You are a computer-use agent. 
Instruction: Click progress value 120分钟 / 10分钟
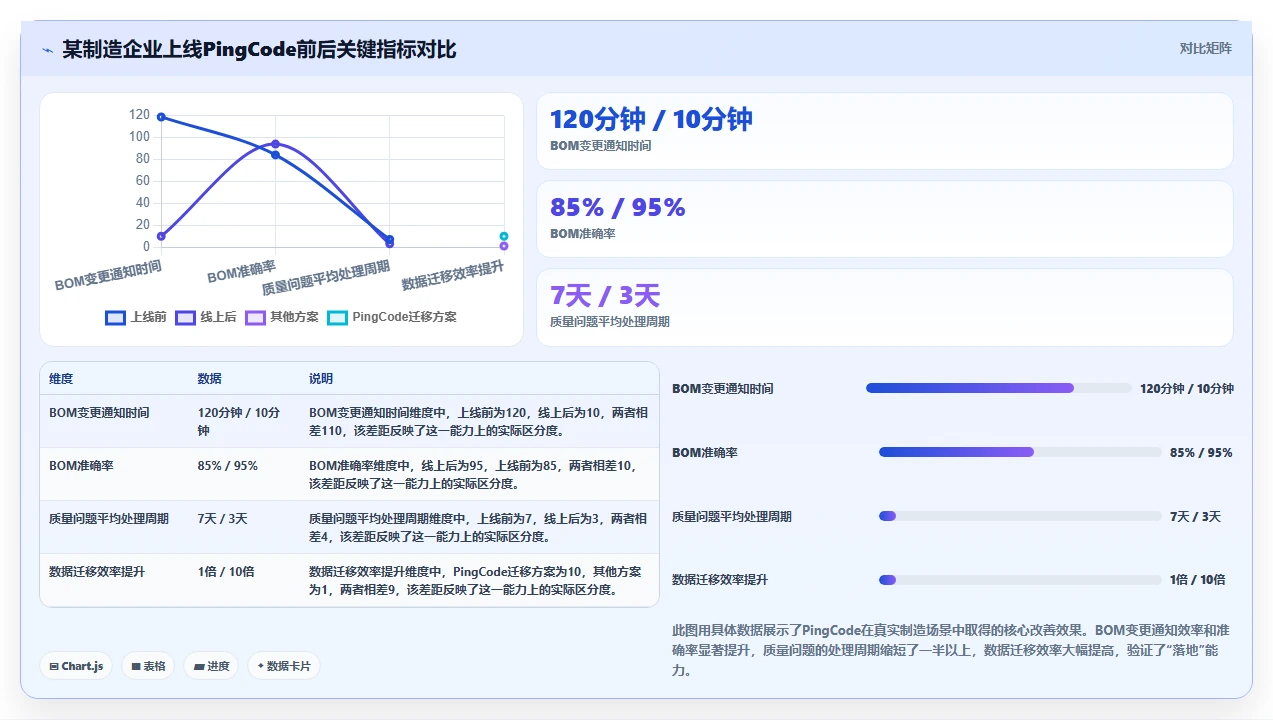[x=1187, y=388]
